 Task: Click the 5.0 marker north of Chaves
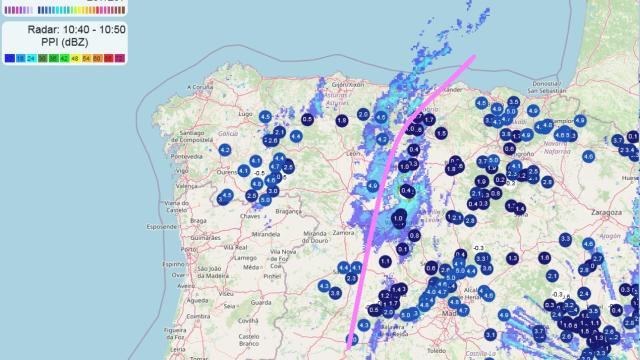(x=265, y=200)
